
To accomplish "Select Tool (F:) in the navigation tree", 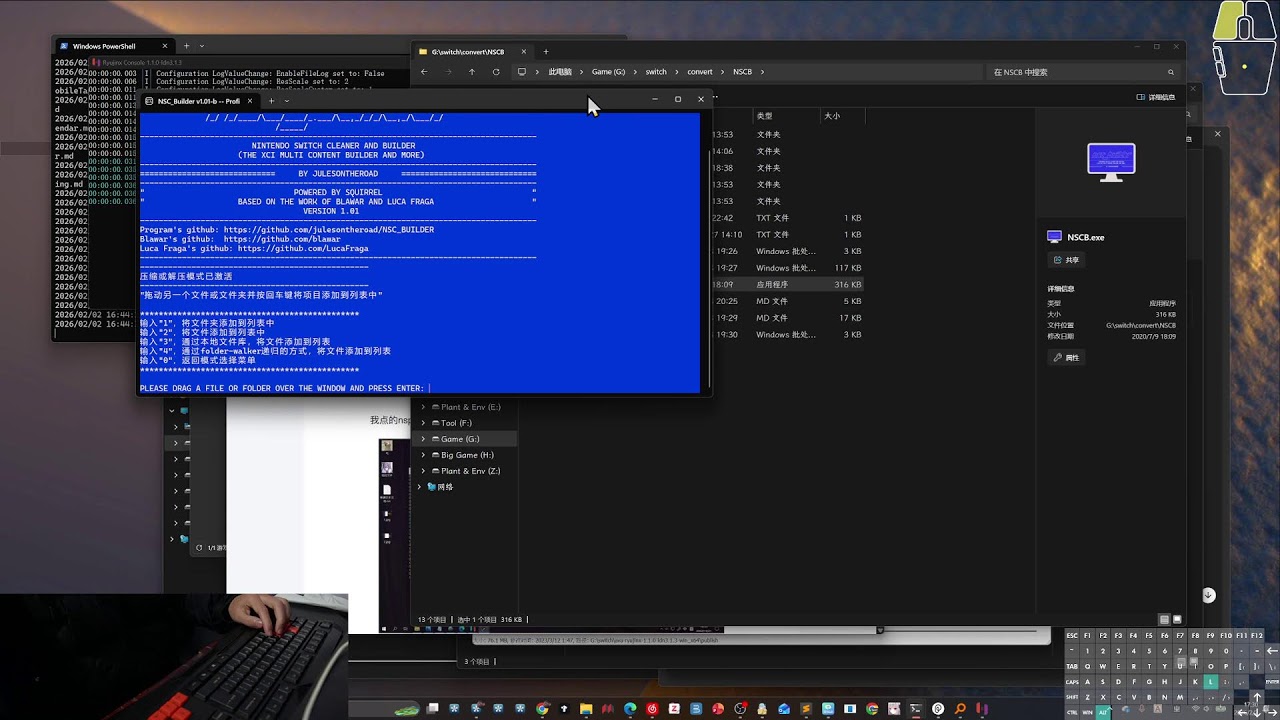I will click(x=457, y=423).
